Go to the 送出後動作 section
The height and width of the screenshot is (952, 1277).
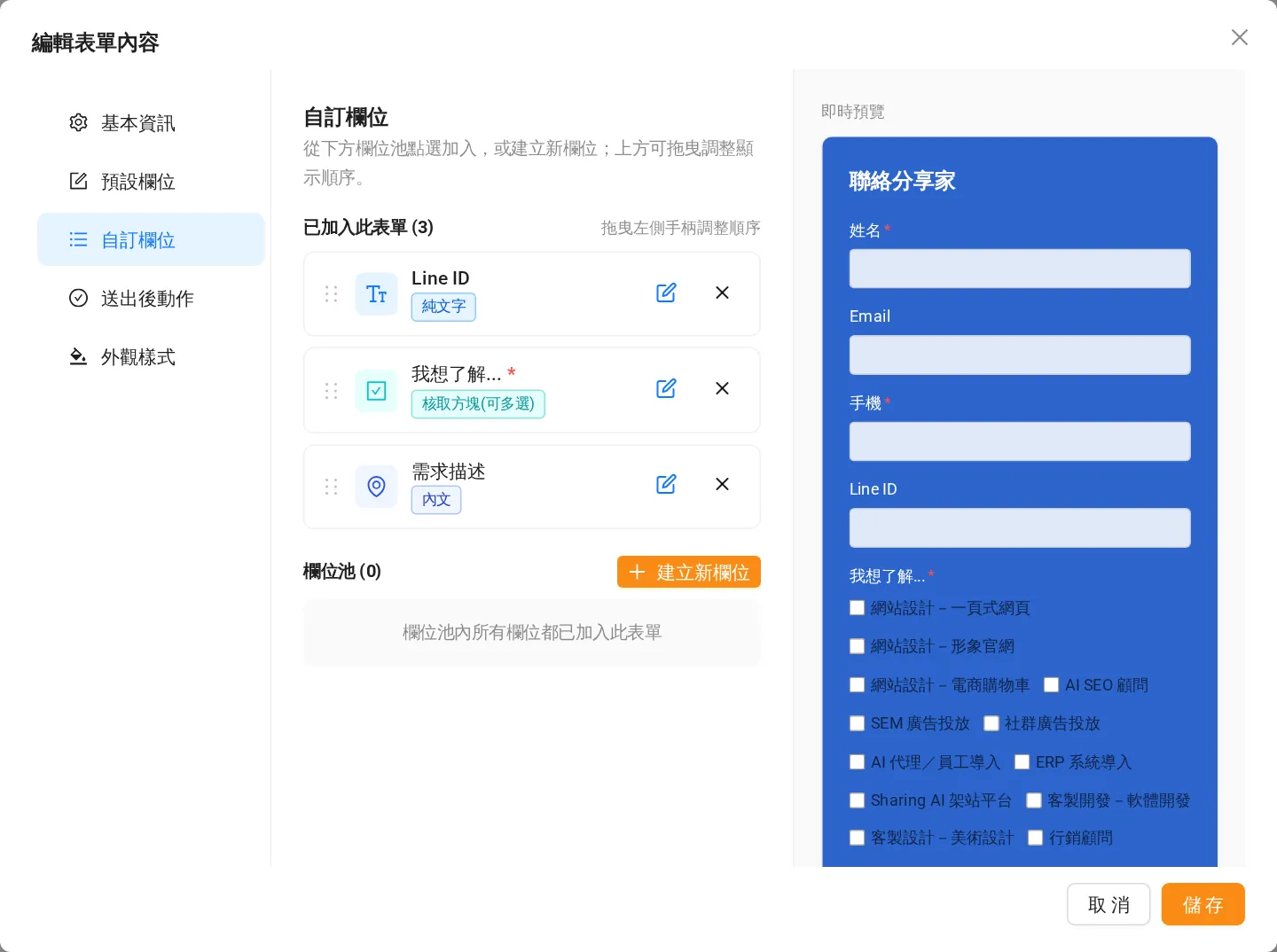[x=151, y=298]
